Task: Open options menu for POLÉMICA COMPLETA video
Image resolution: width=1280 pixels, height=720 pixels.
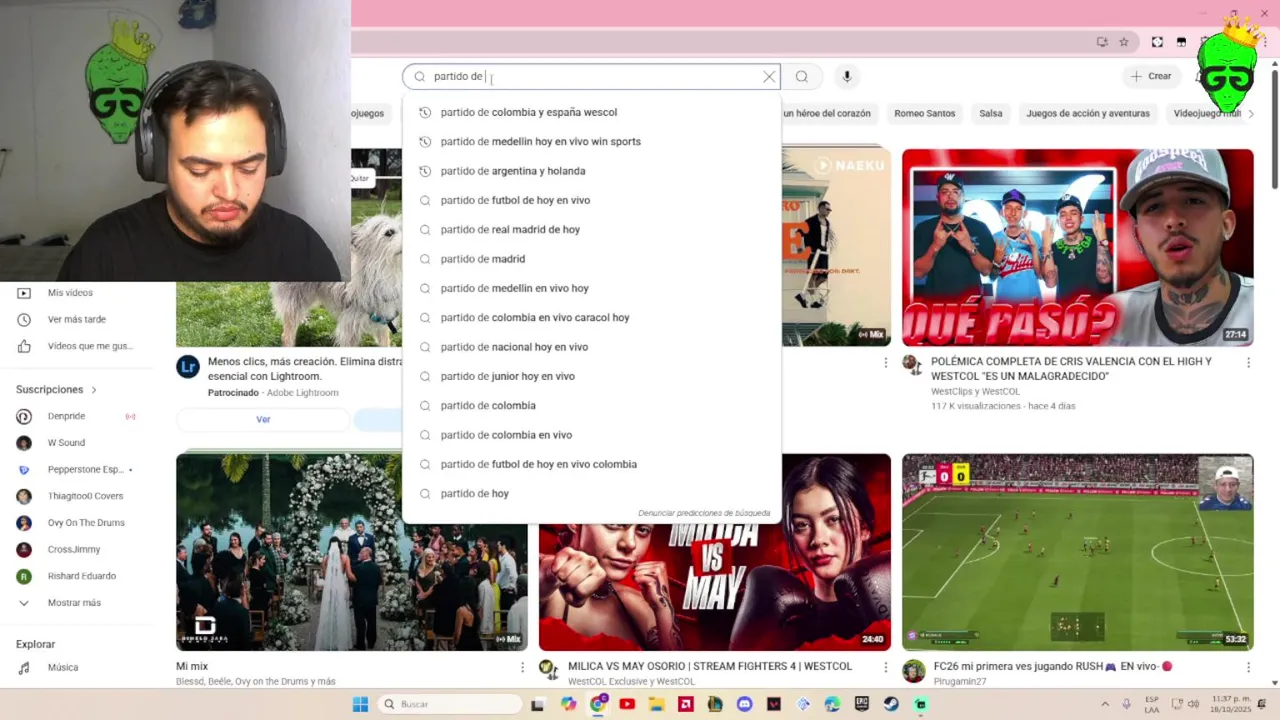Action: pos(1248,363)
